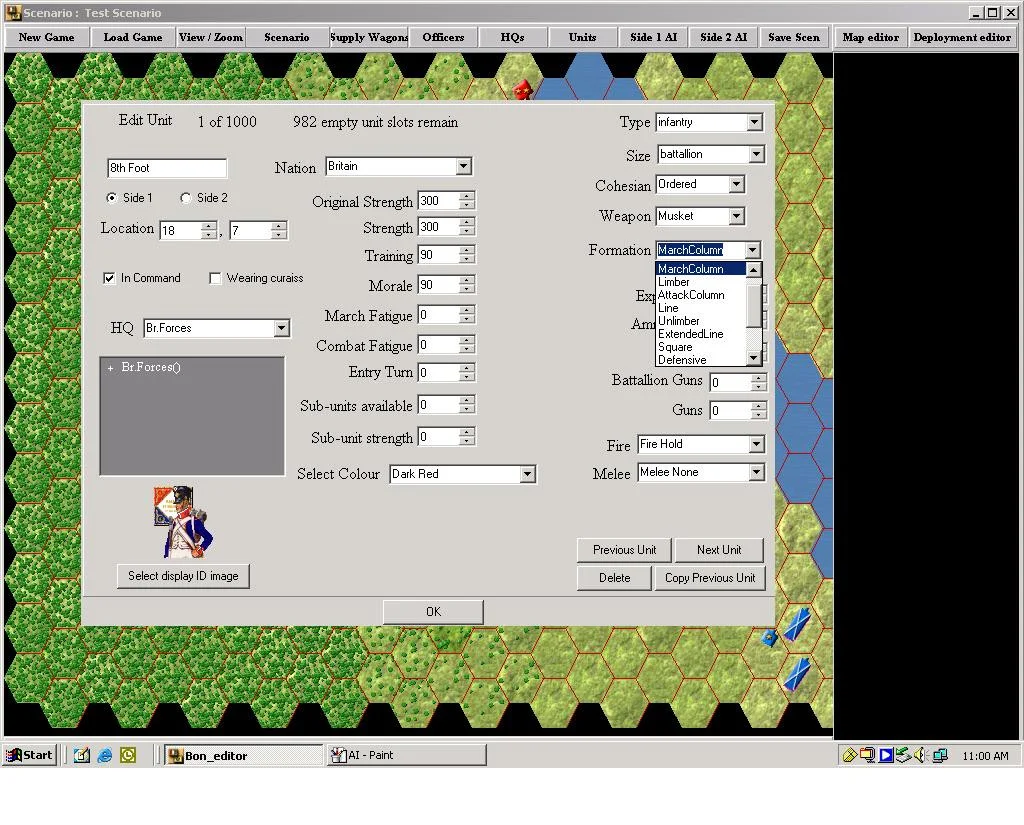The width and height of the screenshot is (1024, 825).
Task: Click the unit name field '8th Foot'
Action: (x=167, y=168)
